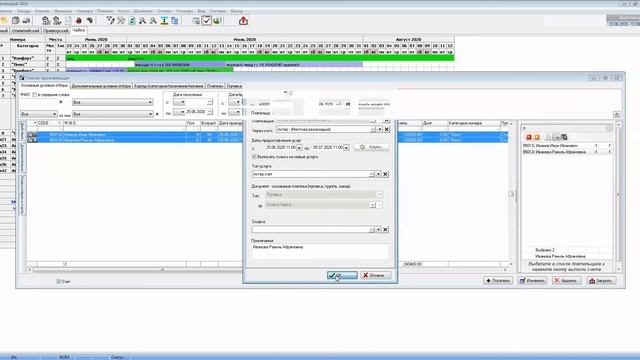The height and width of the screenshot is (360, 640).
Task: Open the wide lower 'Все' dropdown
Action: [x=150, y=114]
